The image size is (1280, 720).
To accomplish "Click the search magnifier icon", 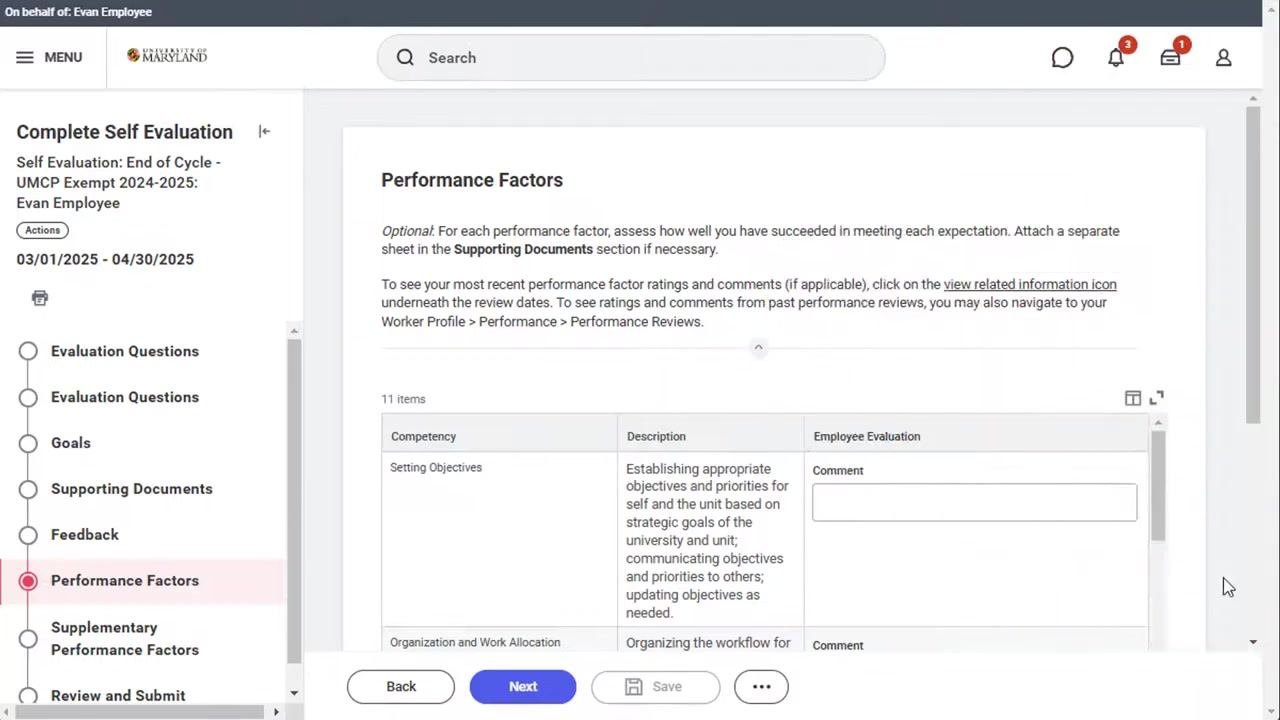I will tap(405, 57).
